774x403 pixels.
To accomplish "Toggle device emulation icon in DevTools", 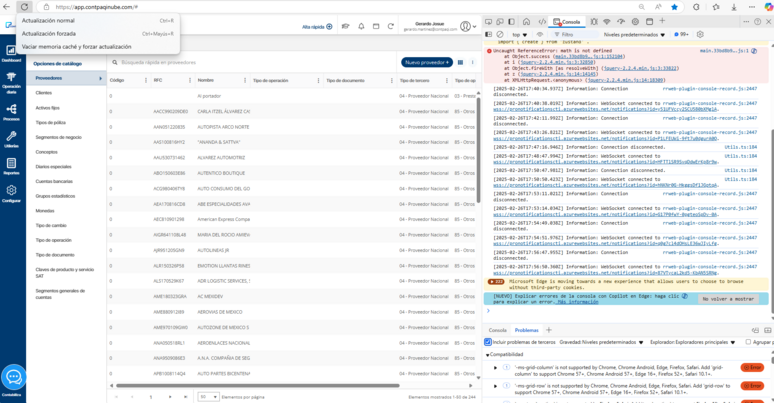I will click(501, 21).
